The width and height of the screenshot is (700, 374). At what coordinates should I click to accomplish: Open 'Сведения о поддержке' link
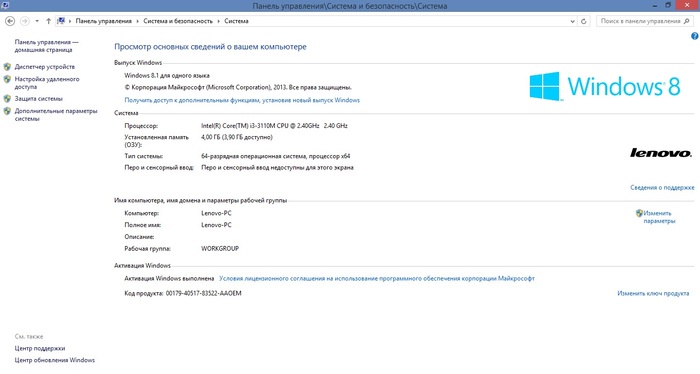tap(662, 187)
